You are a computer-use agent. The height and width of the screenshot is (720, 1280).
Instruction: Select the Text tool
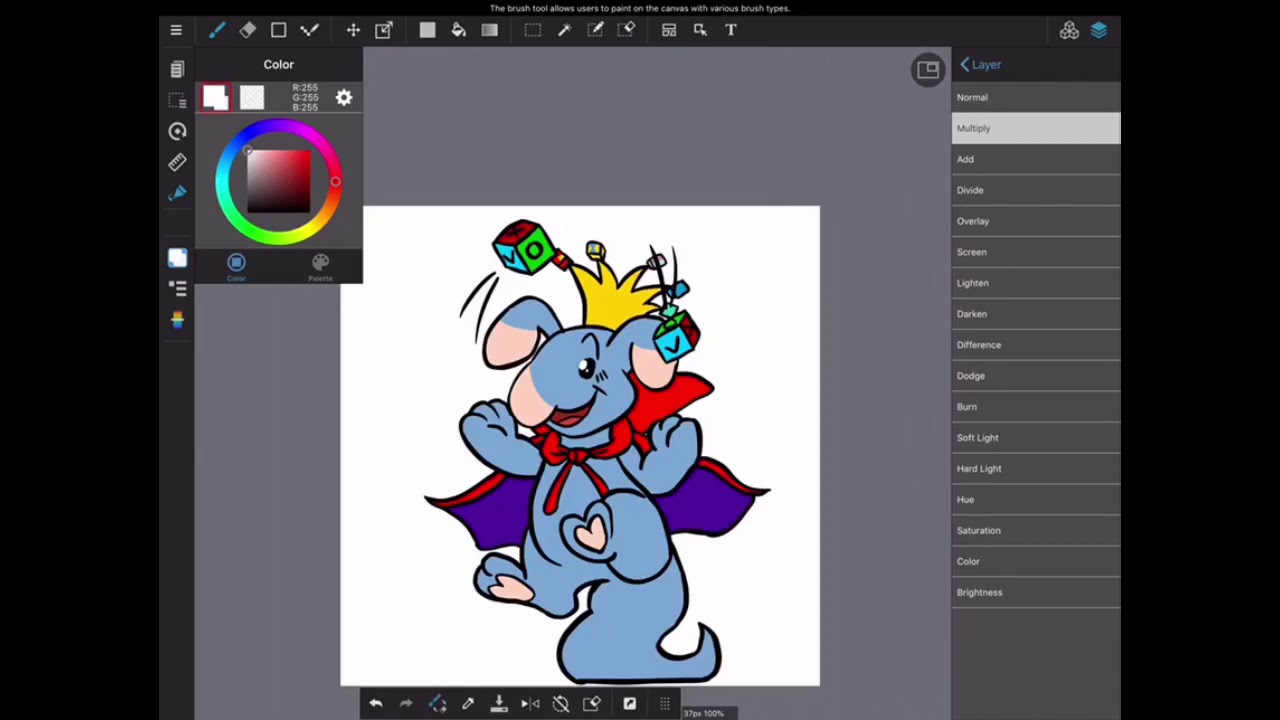(731, 30)
